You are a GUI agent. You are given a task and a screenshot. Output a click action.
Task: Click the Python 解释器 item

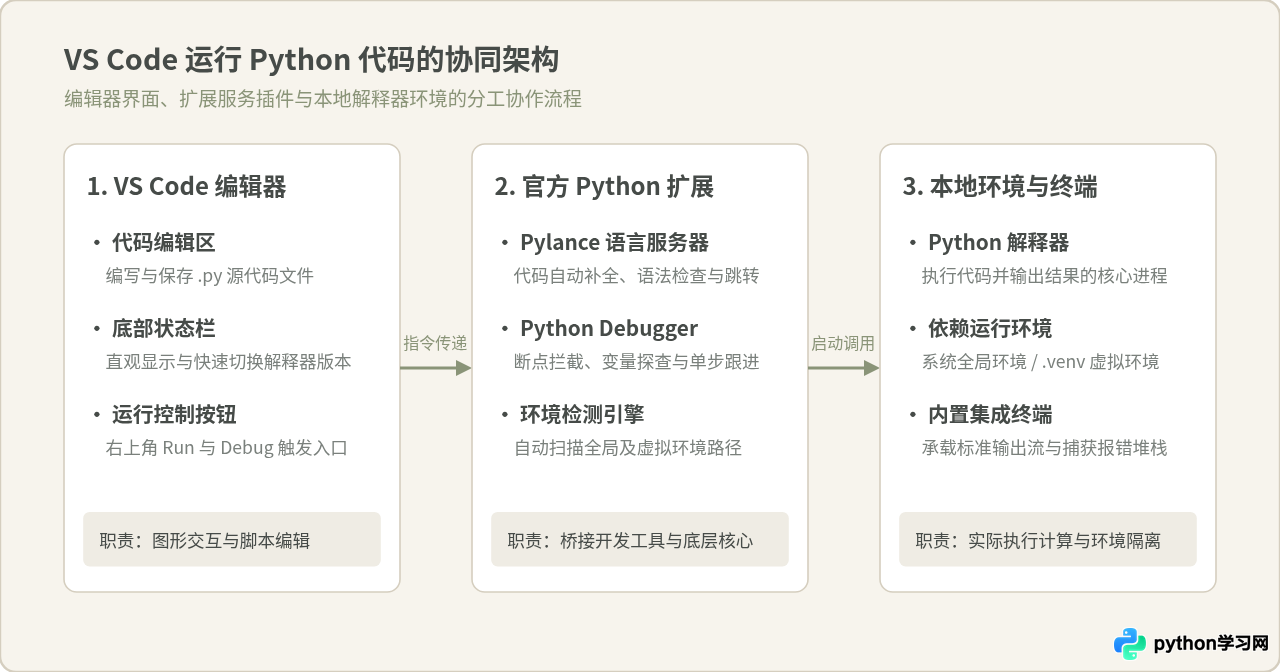tap(999, 242)
